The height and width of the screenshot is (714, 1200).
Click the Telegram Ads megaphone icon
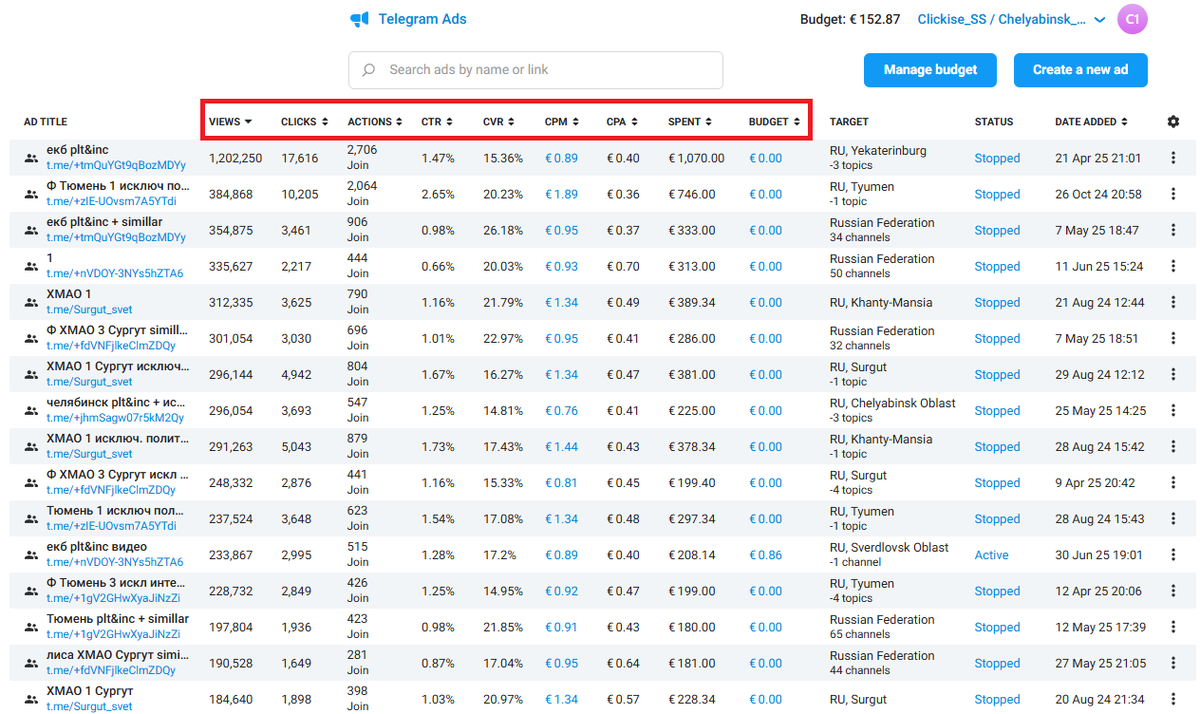(360, 18)
